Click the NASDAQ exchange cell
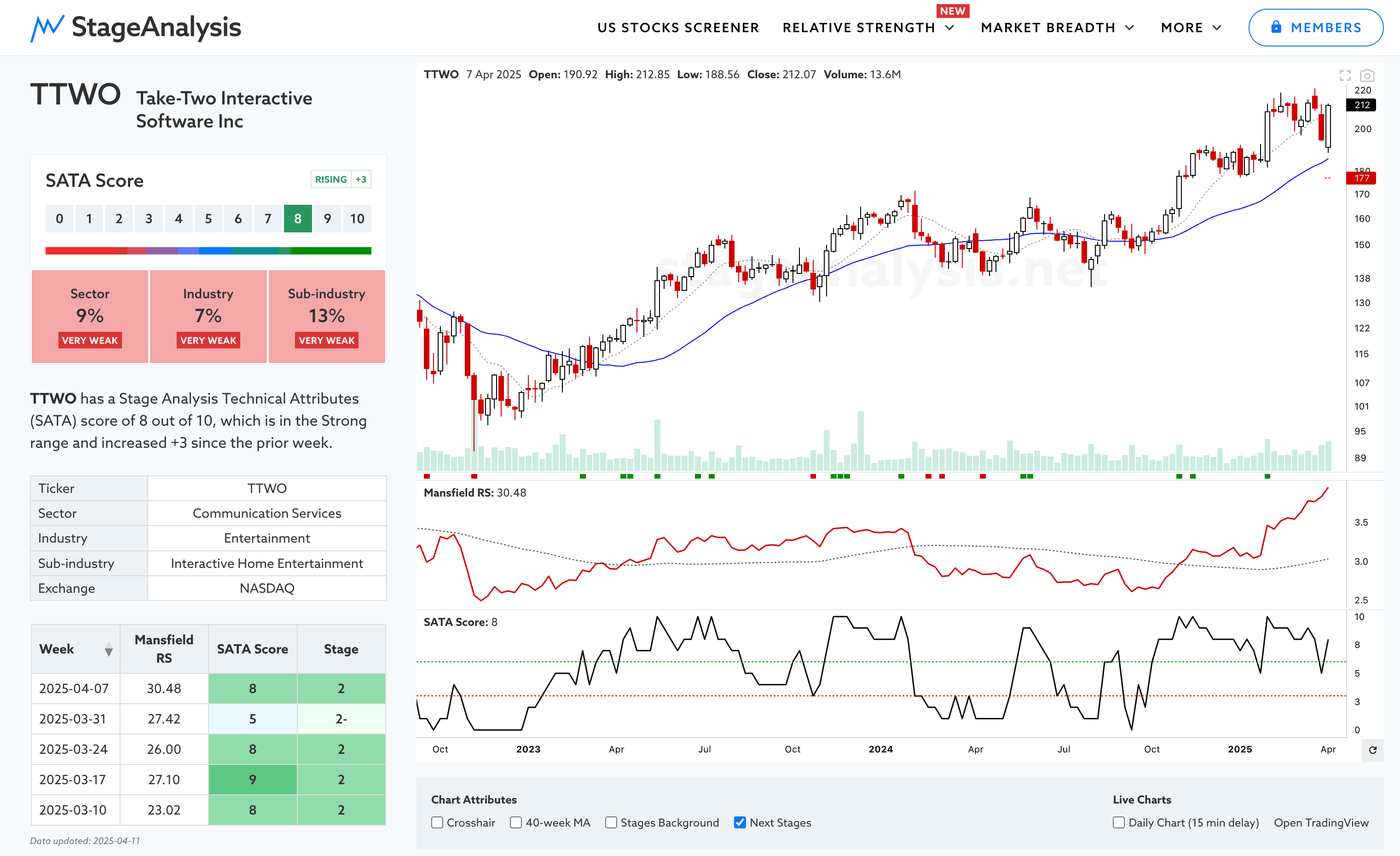Screen dimensions: 1400x856 pos(267,589)
